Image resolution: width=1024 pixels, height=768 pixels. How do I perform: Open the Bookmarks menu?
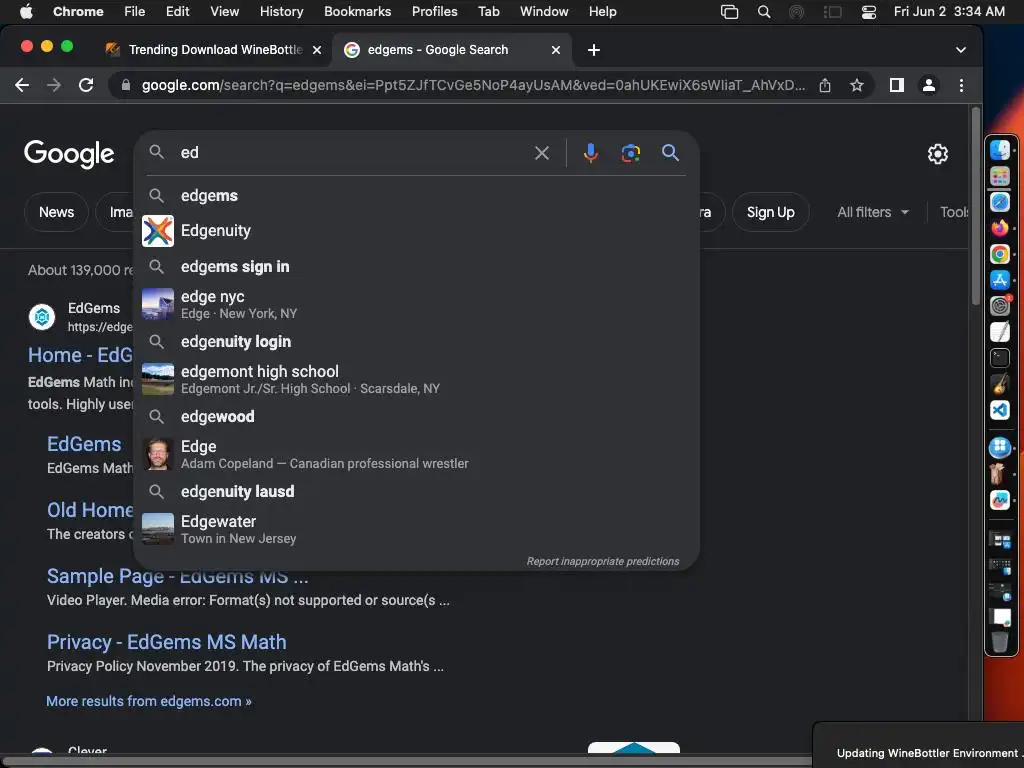tap(357, 12)
